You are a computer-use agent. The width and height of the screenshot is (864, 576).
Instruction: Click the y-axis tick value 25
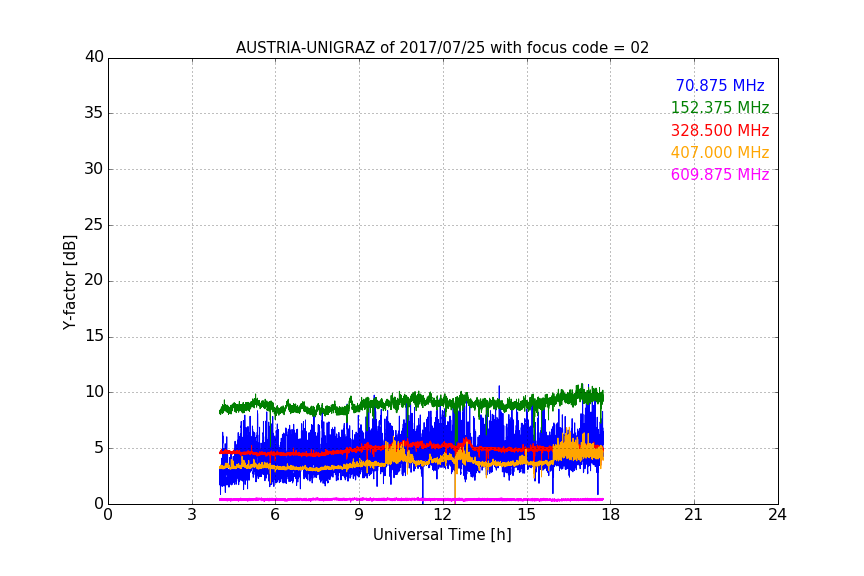[94, 224]
